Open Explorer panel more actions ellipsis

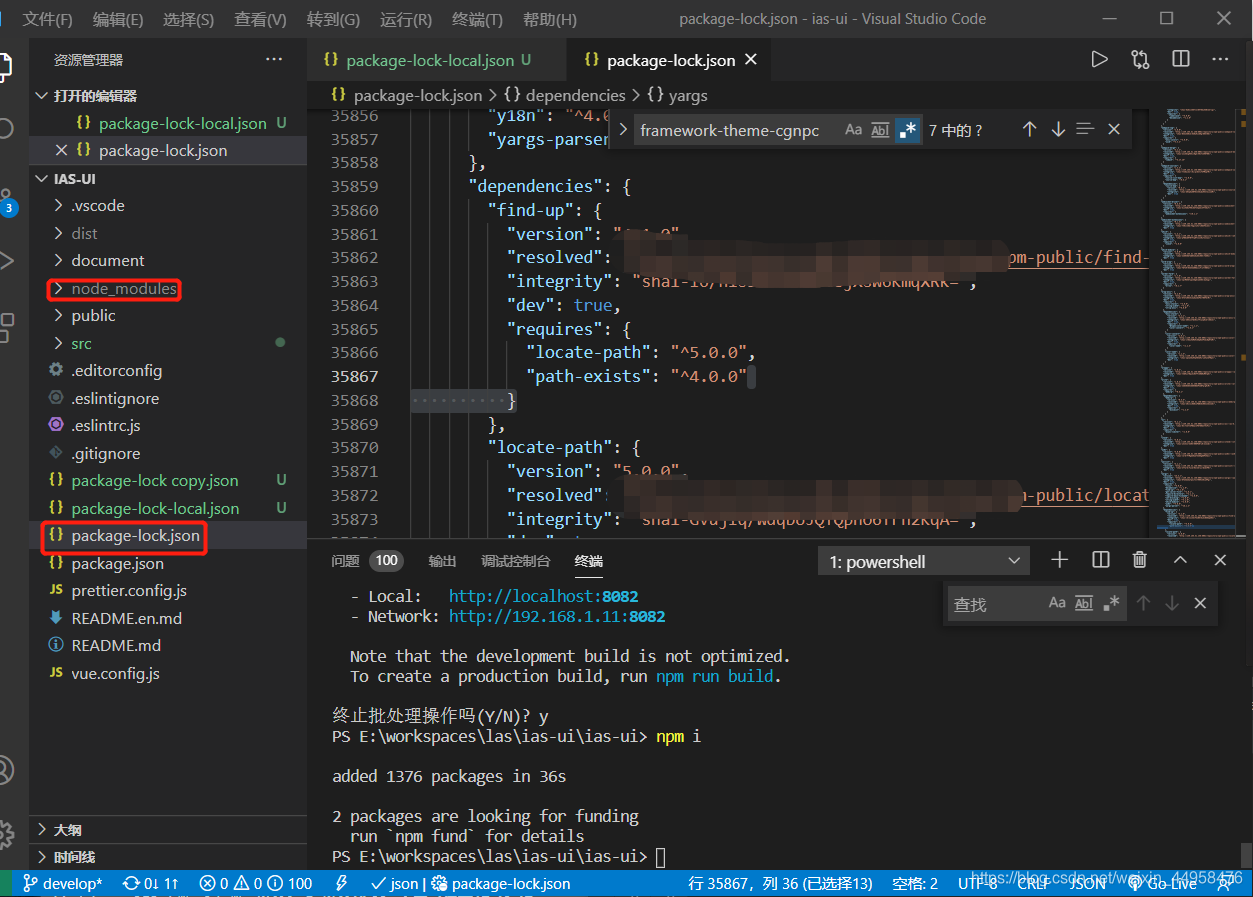coord(274,60)
